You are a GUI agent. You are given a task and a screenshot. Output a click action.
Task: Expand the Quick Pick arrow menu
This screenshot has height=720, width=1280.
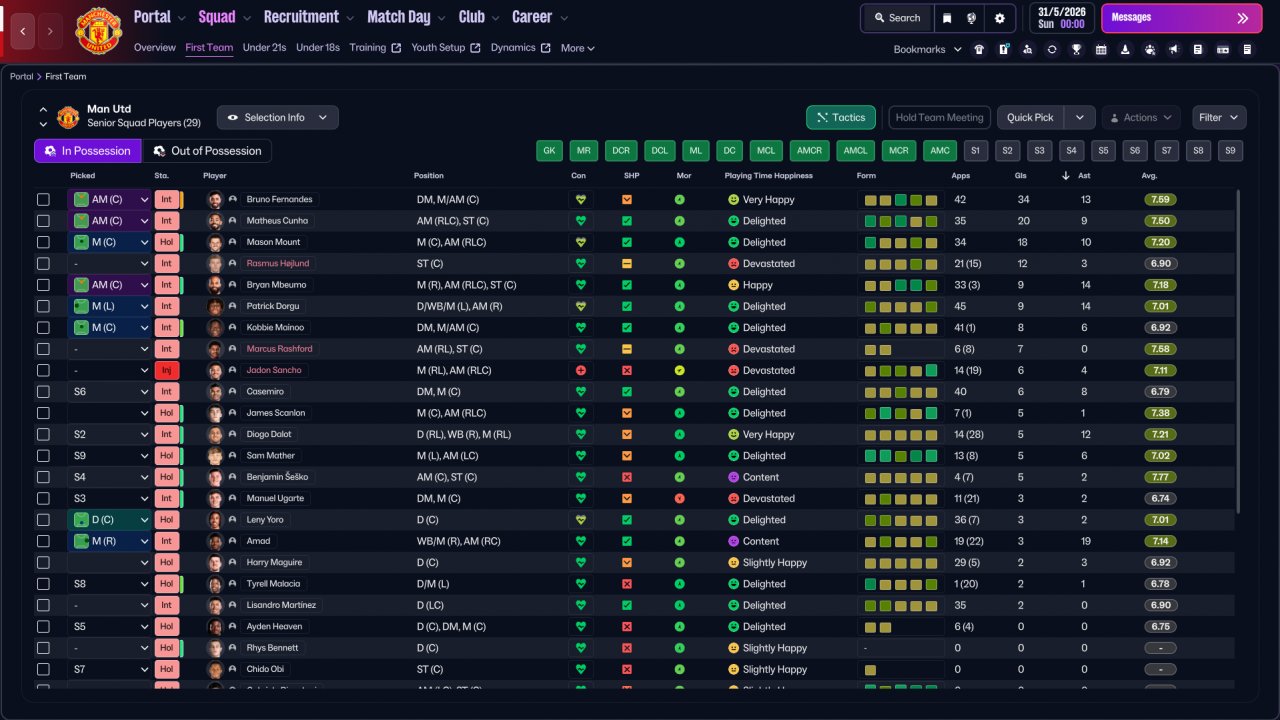pos(1080,118)
